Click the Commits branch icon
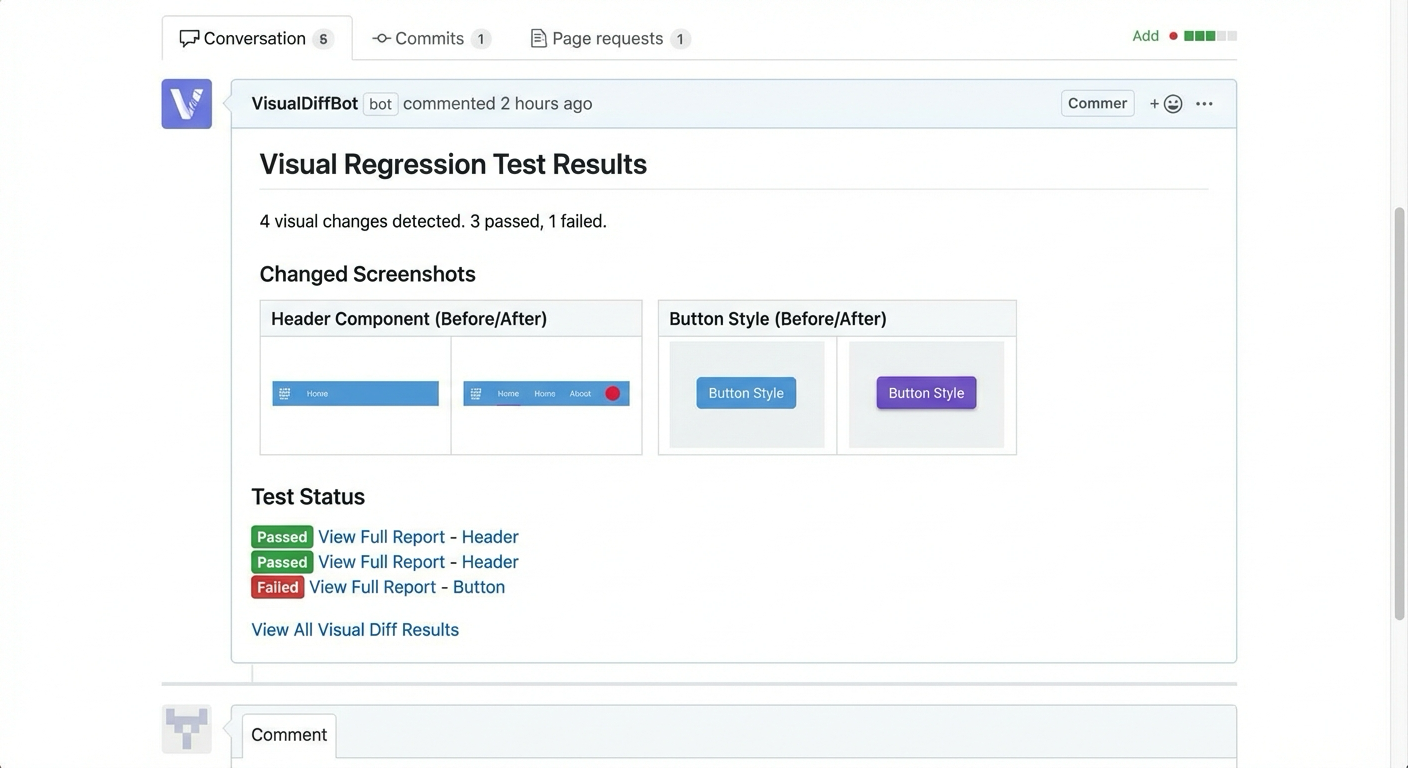Image resolution: width=1408 pixels, height=768 pixels. [x=380, y=37]
